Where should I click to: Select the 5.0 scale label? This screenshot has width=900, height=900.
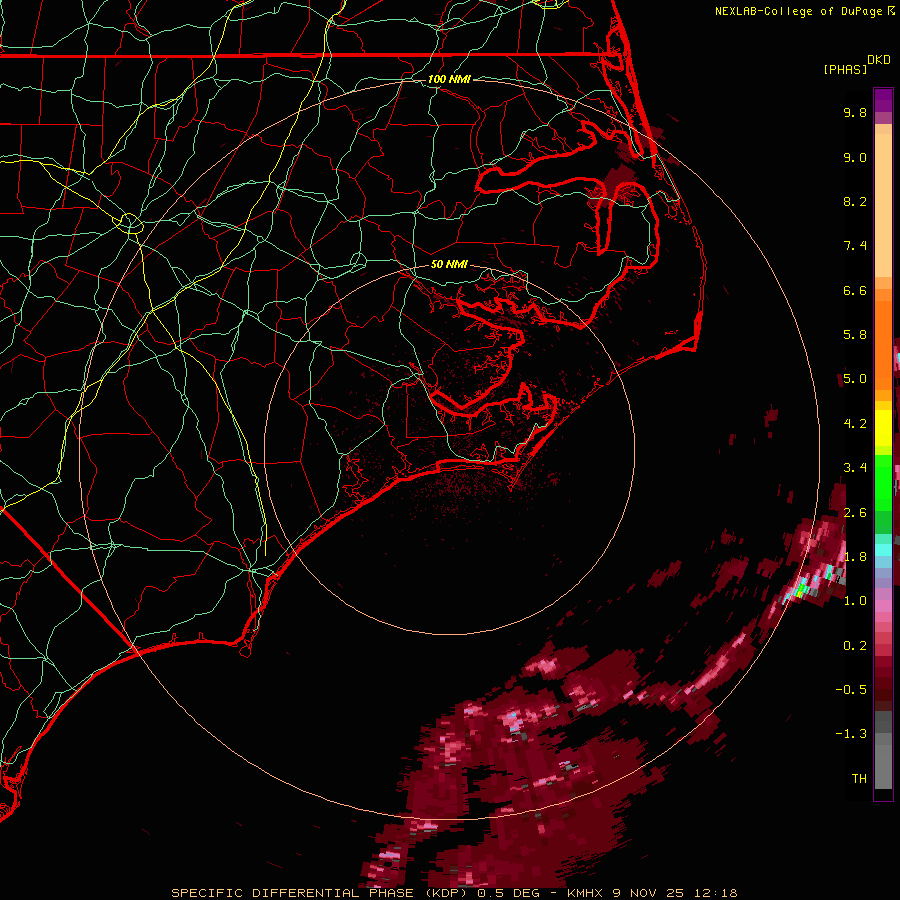(x=855, y=379)
